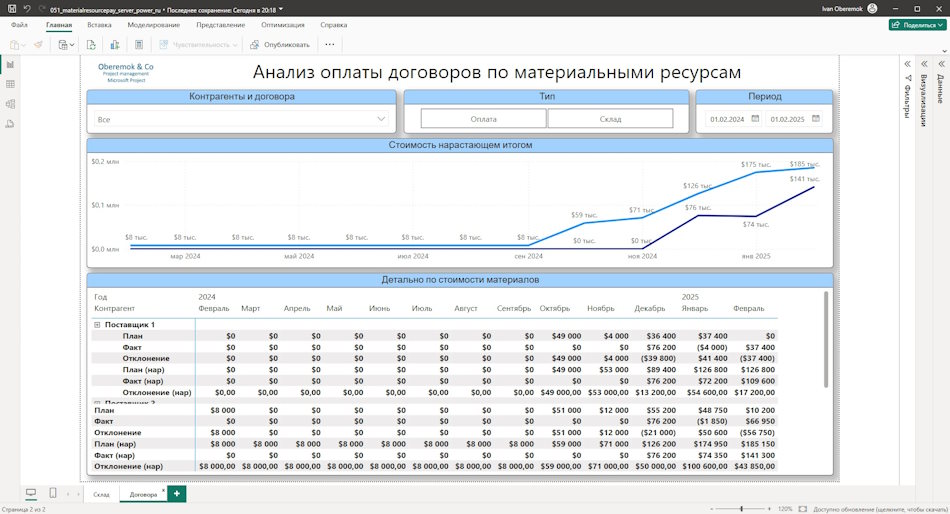Click the calculator New Measure icon
Screen dimensions: 950x514
pyautogui.click(x=139, y=45)
